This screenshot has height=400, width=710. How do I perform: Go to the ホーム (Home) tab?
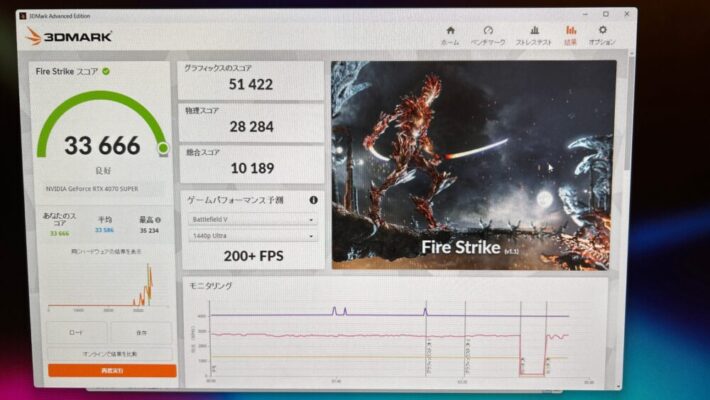(450, 36)
